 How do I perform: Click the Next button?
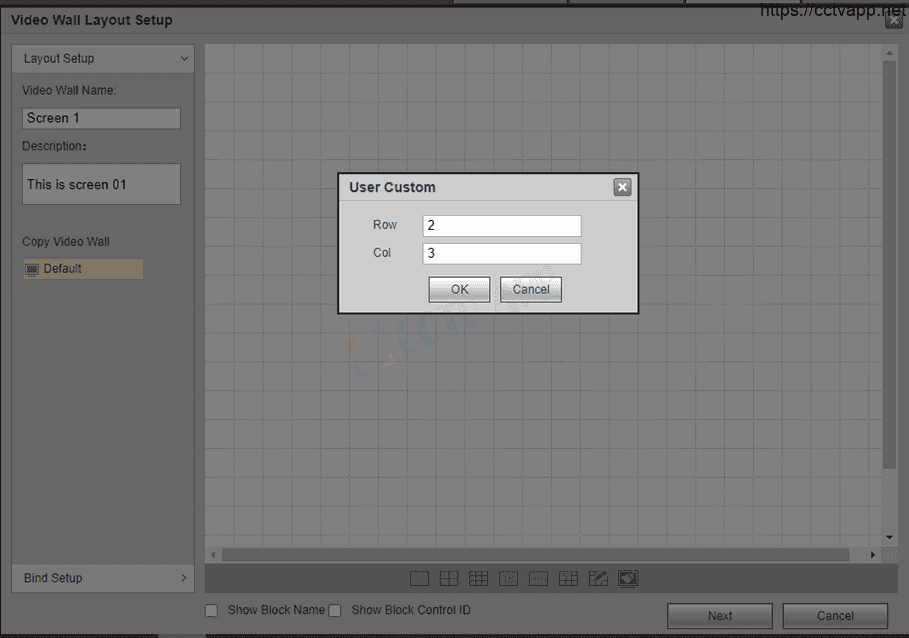719,616
